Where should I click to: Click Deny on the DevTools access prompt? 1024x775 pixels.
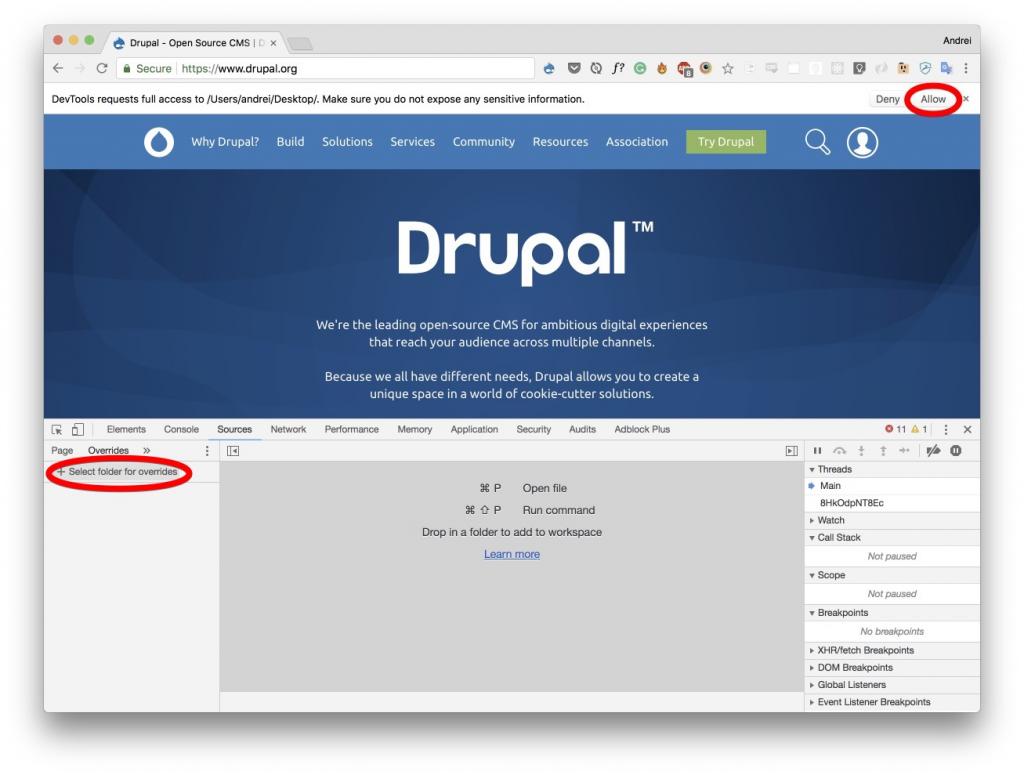tap(887, 99)
